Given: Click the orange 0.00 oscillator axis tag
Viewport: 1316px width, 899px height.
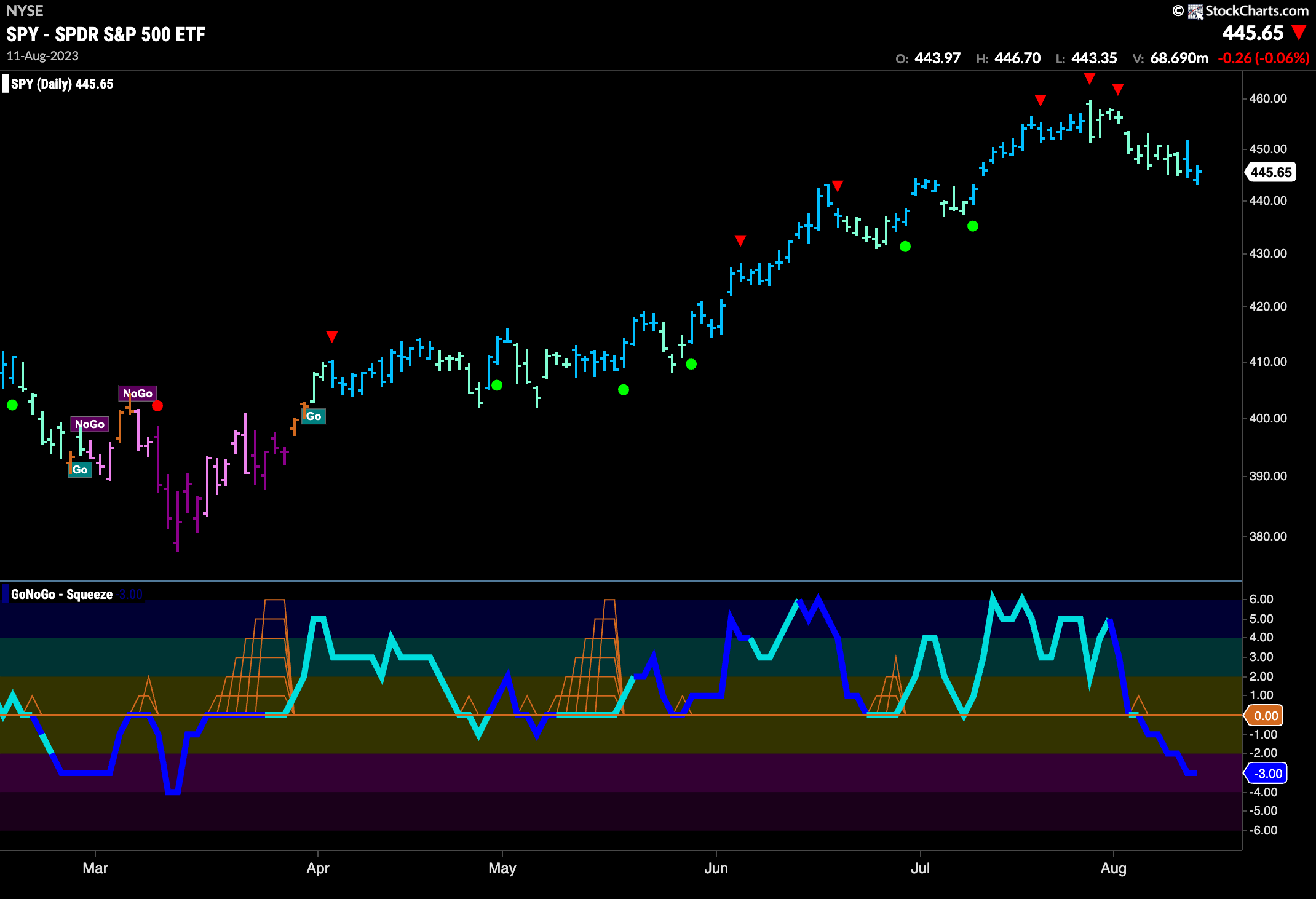Looking at the screenshot, I should coord(1264,715).
